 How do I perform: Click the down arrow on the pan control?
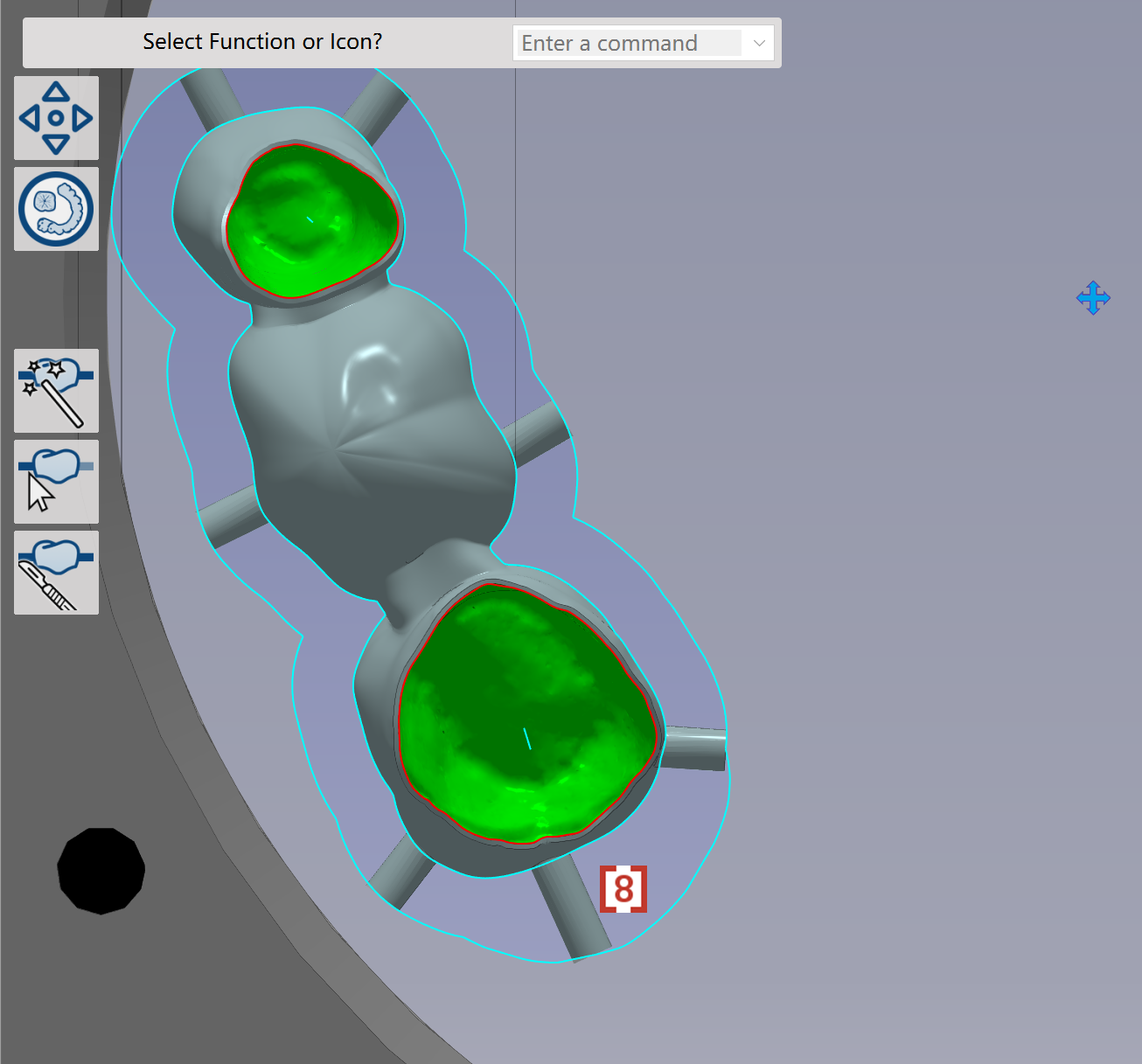(56, 144)
